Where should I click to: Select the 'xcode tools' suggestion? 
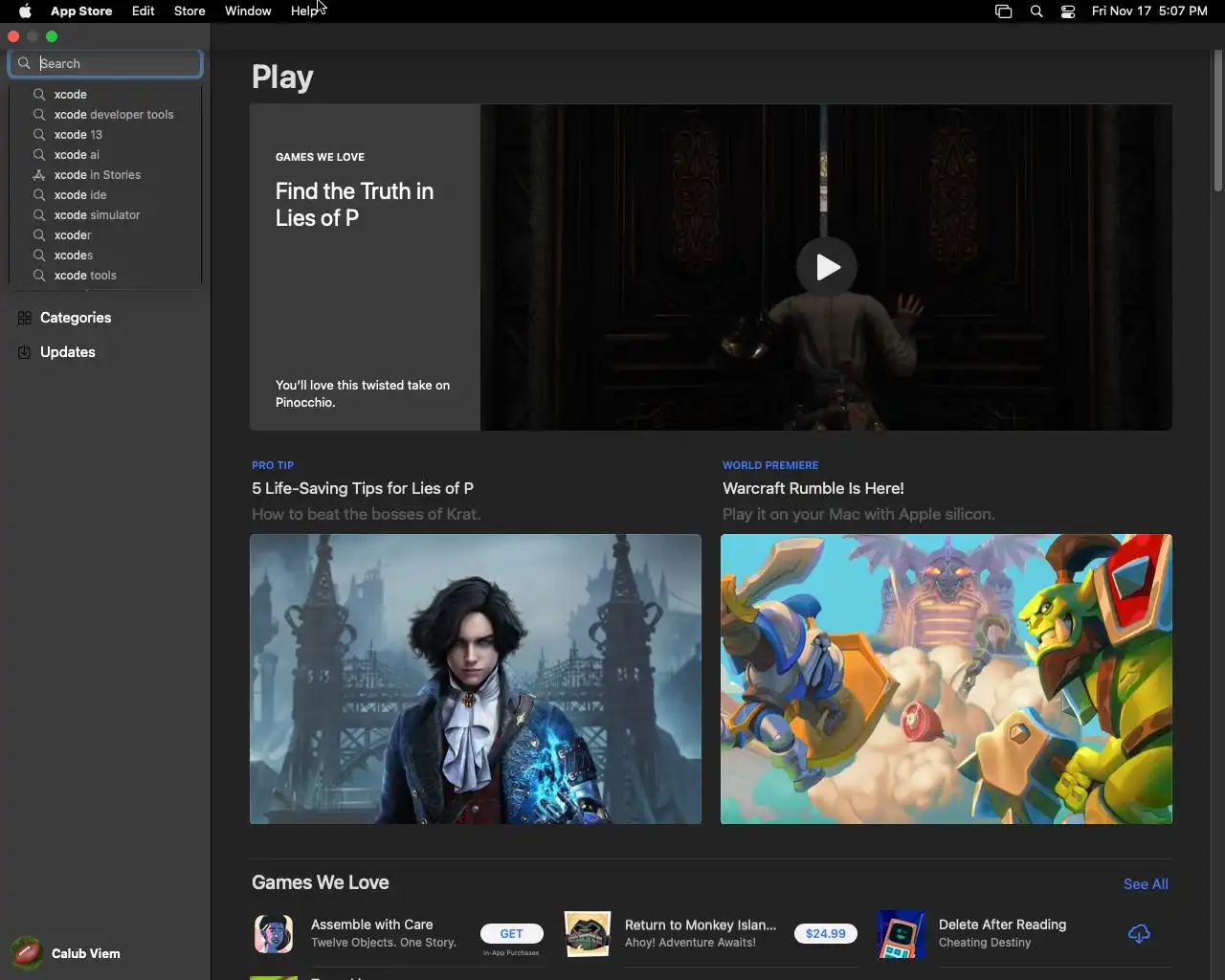point(105,276)
